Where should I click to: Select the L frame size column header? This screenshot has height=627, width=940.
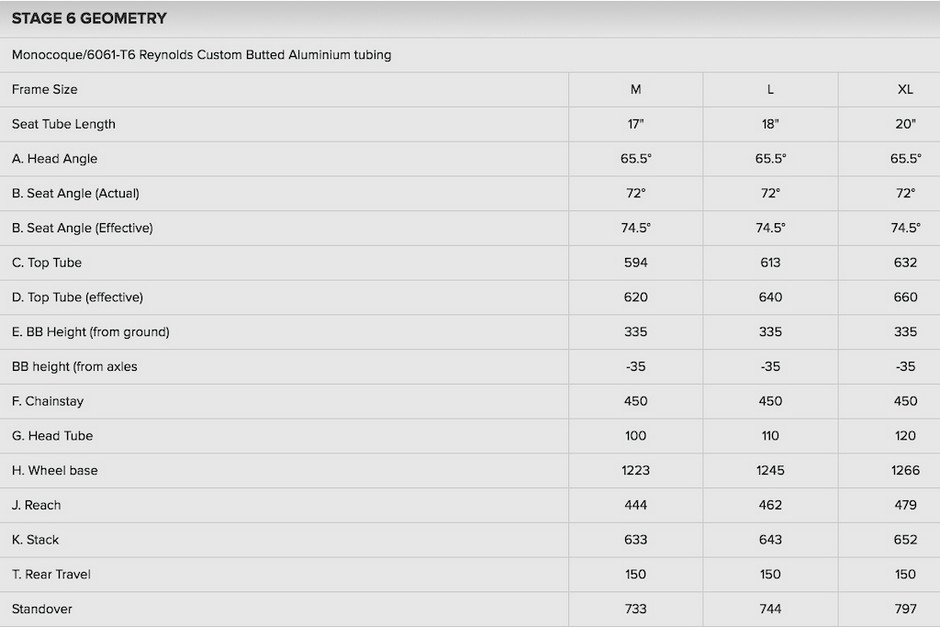click(770, 89)
